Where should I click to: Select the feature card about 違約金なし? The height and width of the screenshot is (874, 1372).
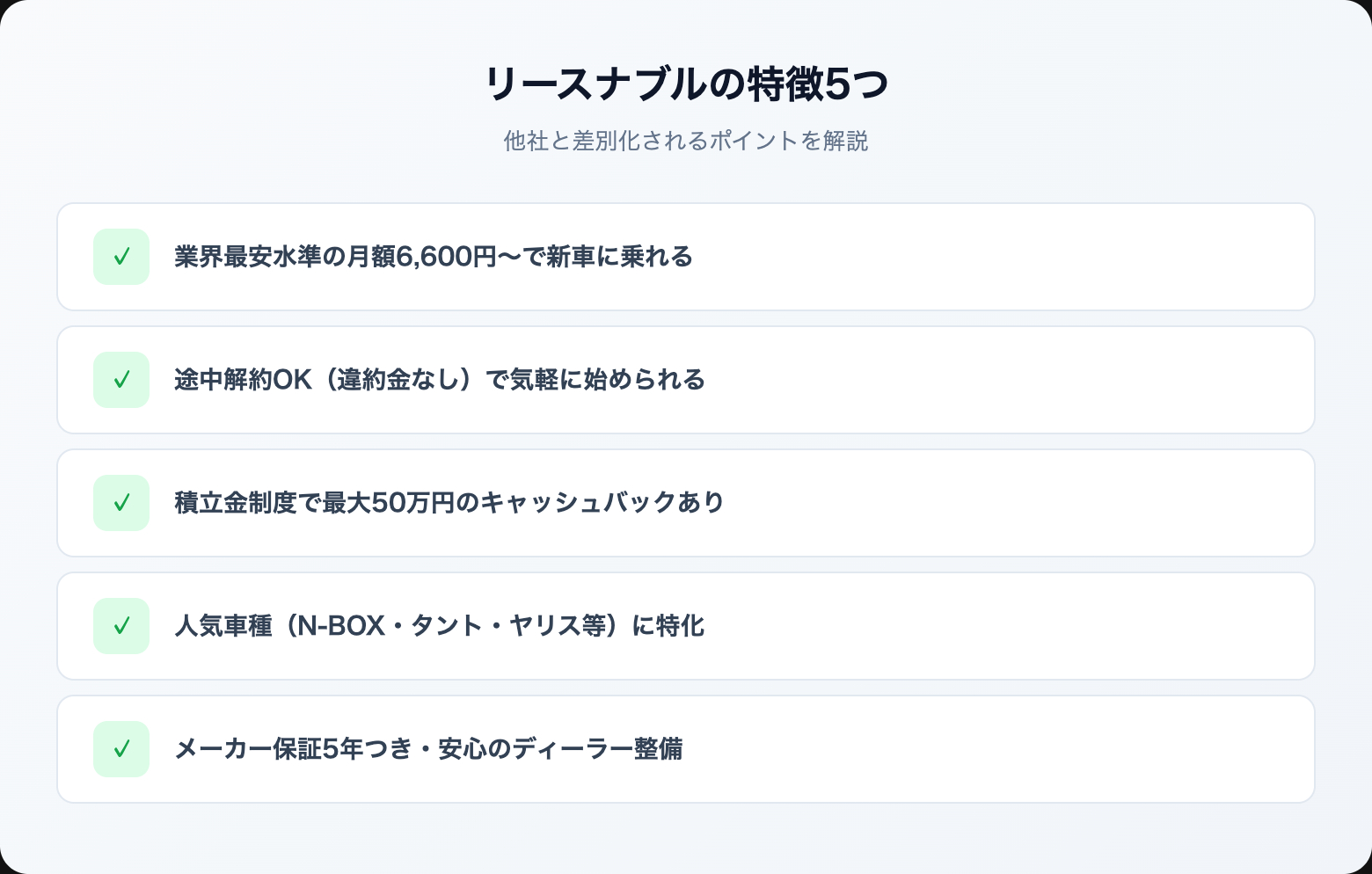pyautogui.click(x=967, y=380)
